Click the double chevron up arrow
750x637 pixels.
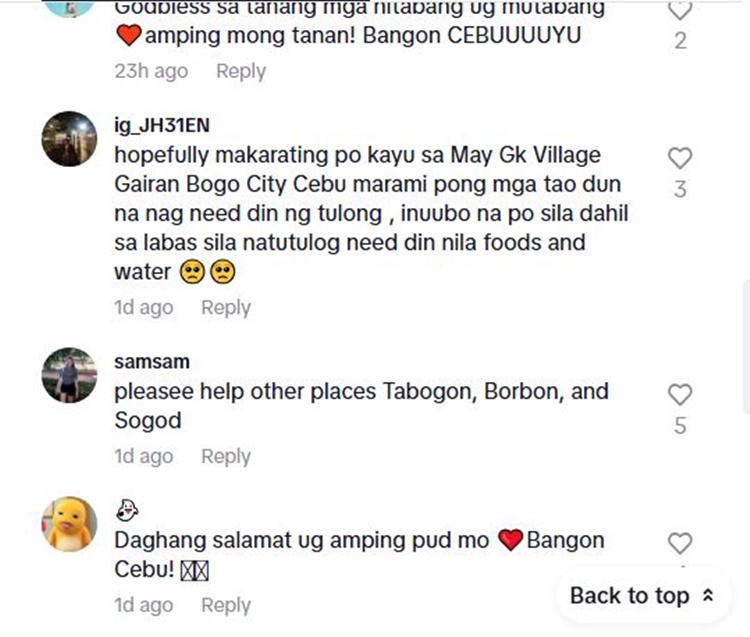(708, 596)
